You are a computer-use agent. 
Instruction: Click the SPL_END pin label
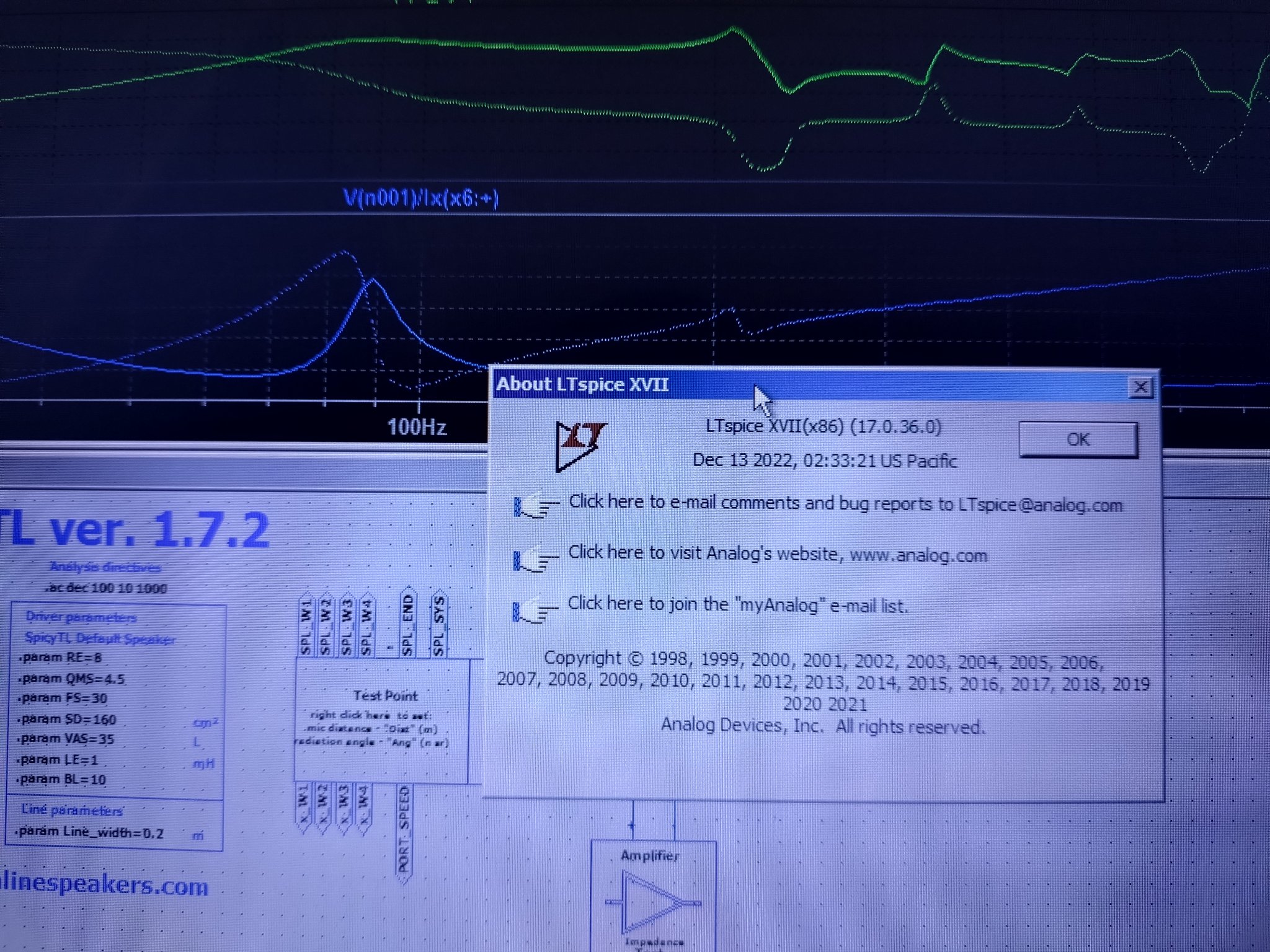[407, 622]
